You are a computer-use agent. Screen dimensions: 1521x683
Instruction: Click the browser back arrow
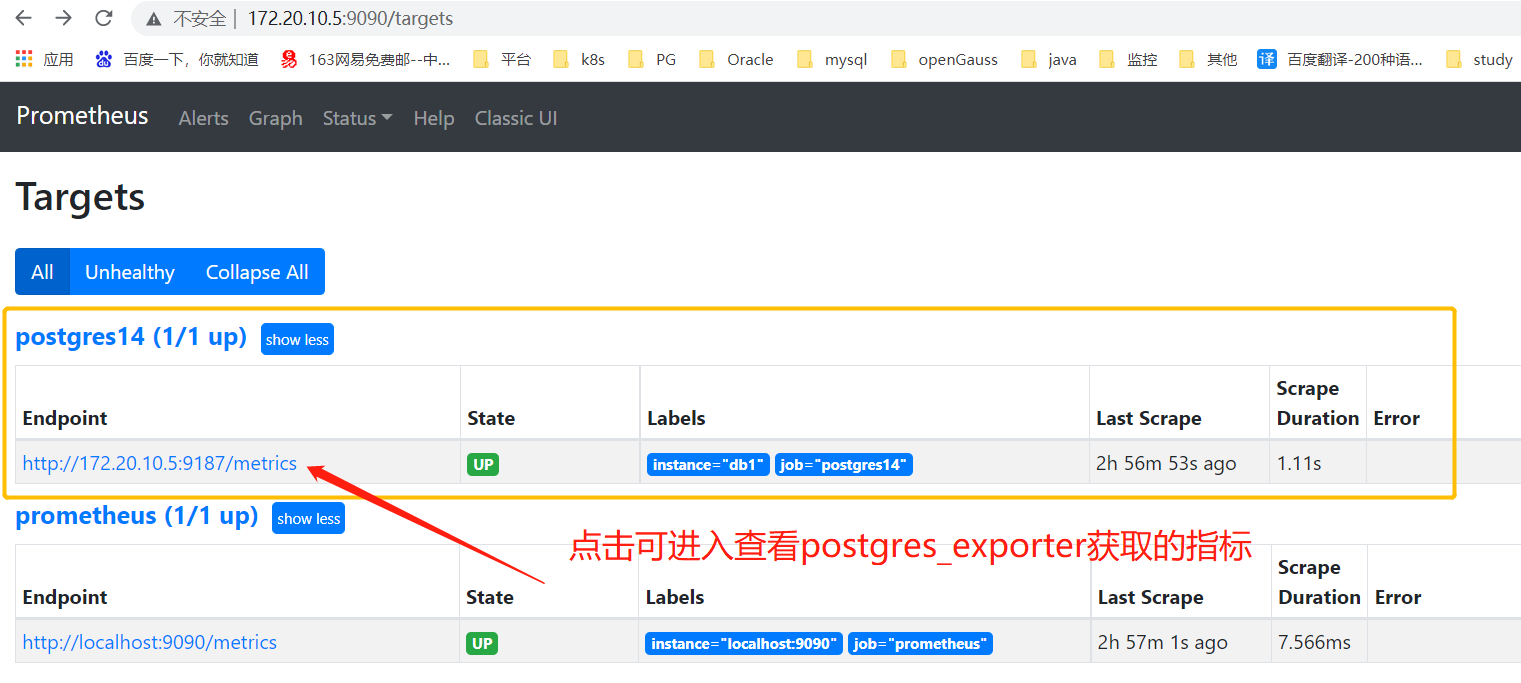(24, 18)
